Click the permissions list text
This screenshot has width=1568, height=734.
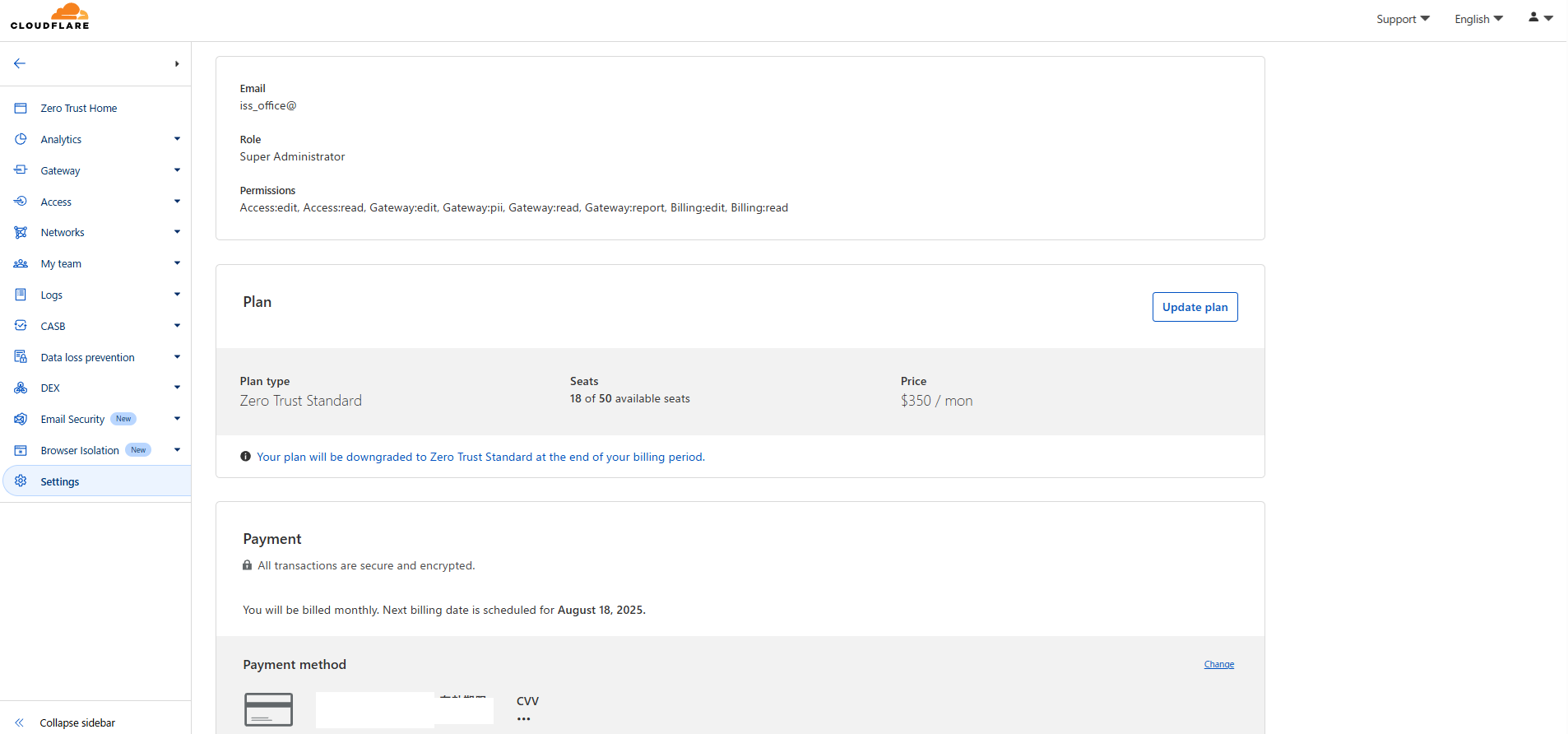pos(514,207)
